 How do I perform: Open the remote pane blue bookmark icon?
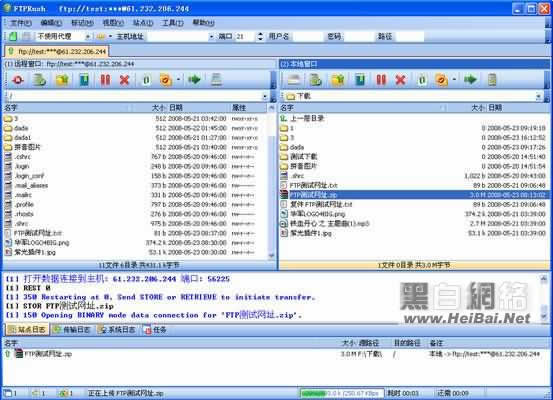point(84,80)
